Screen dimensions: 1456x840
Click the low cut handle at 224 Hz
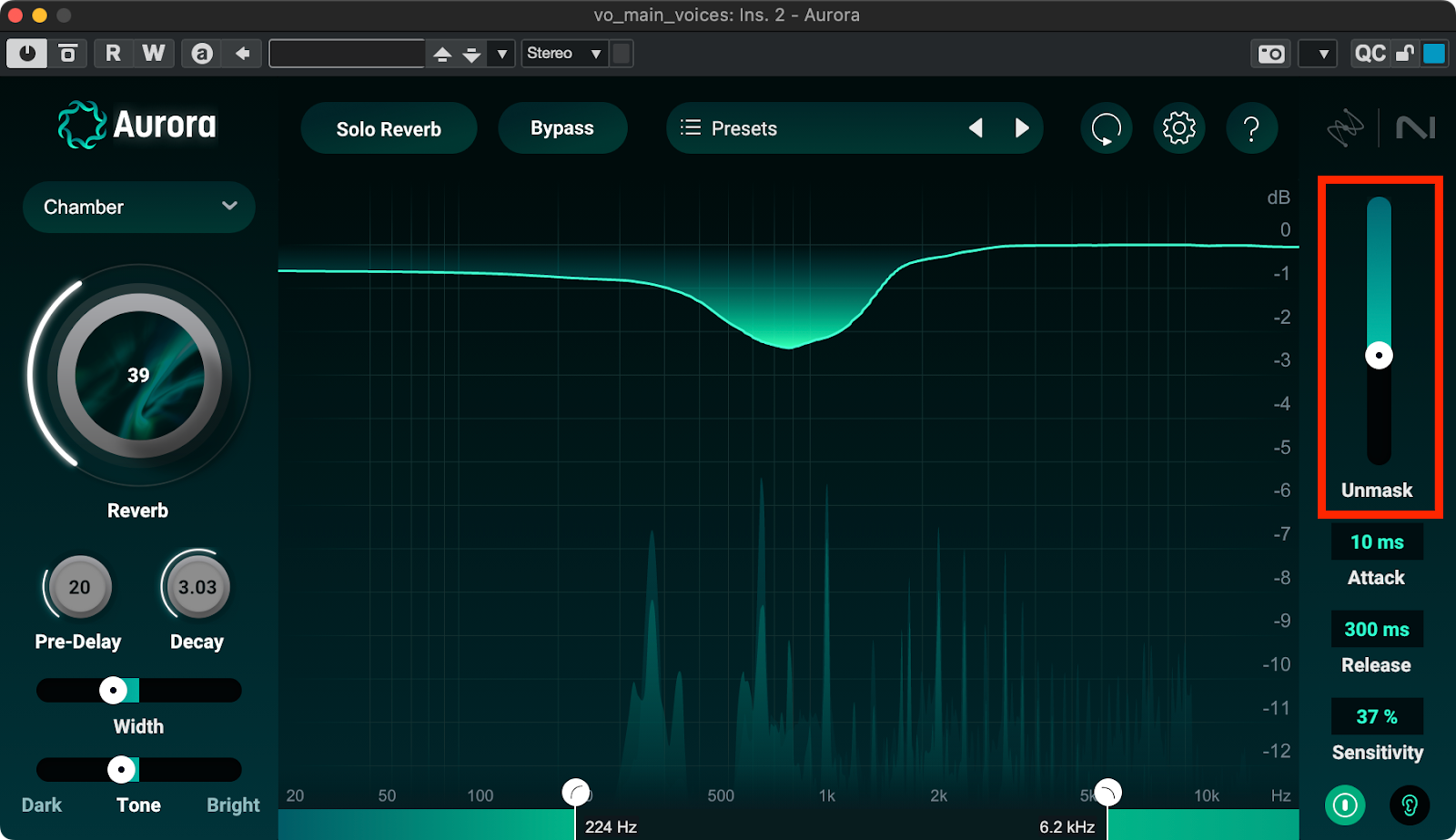tap(576, 793)
